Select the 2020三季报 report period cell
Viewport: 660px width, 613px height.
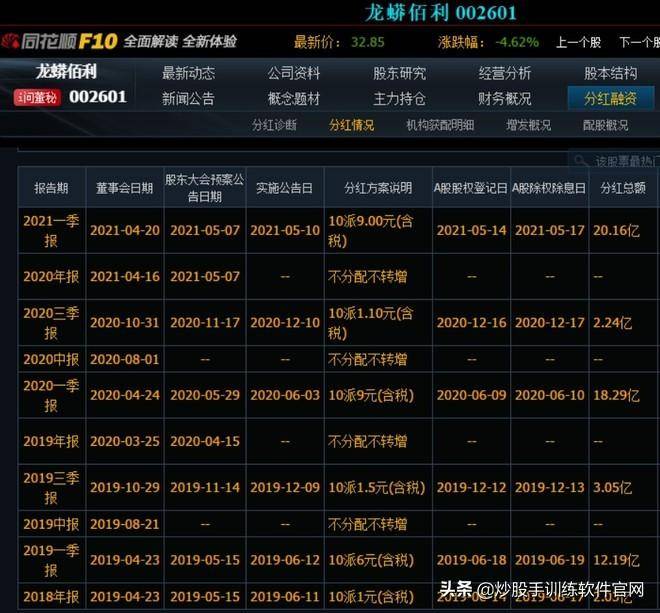pos(51,322)
